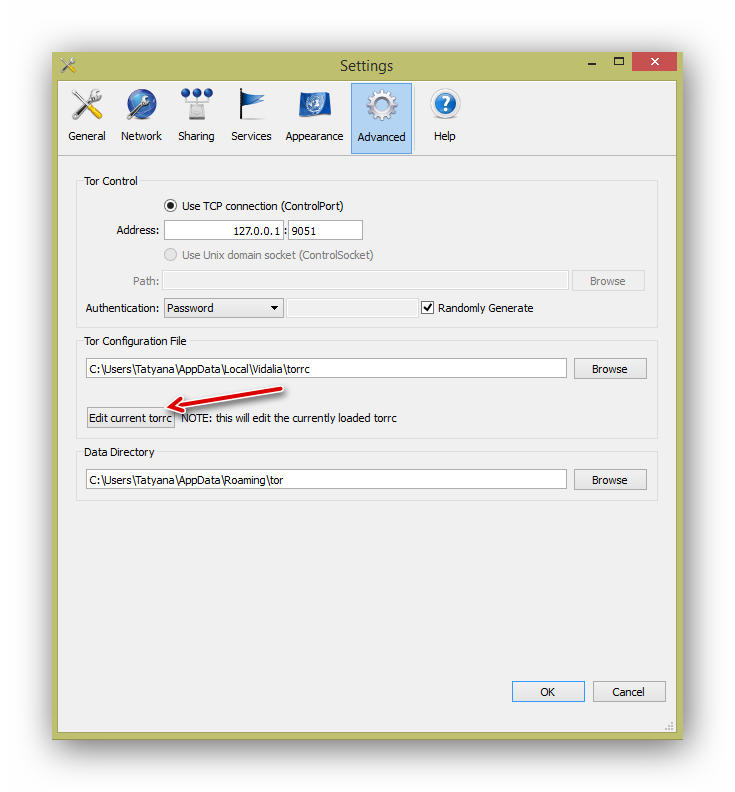The height and width of the screenshot is (792, 735).
Task: Uncheck Randomly Generate checkbox
Action: click(427, 308)
